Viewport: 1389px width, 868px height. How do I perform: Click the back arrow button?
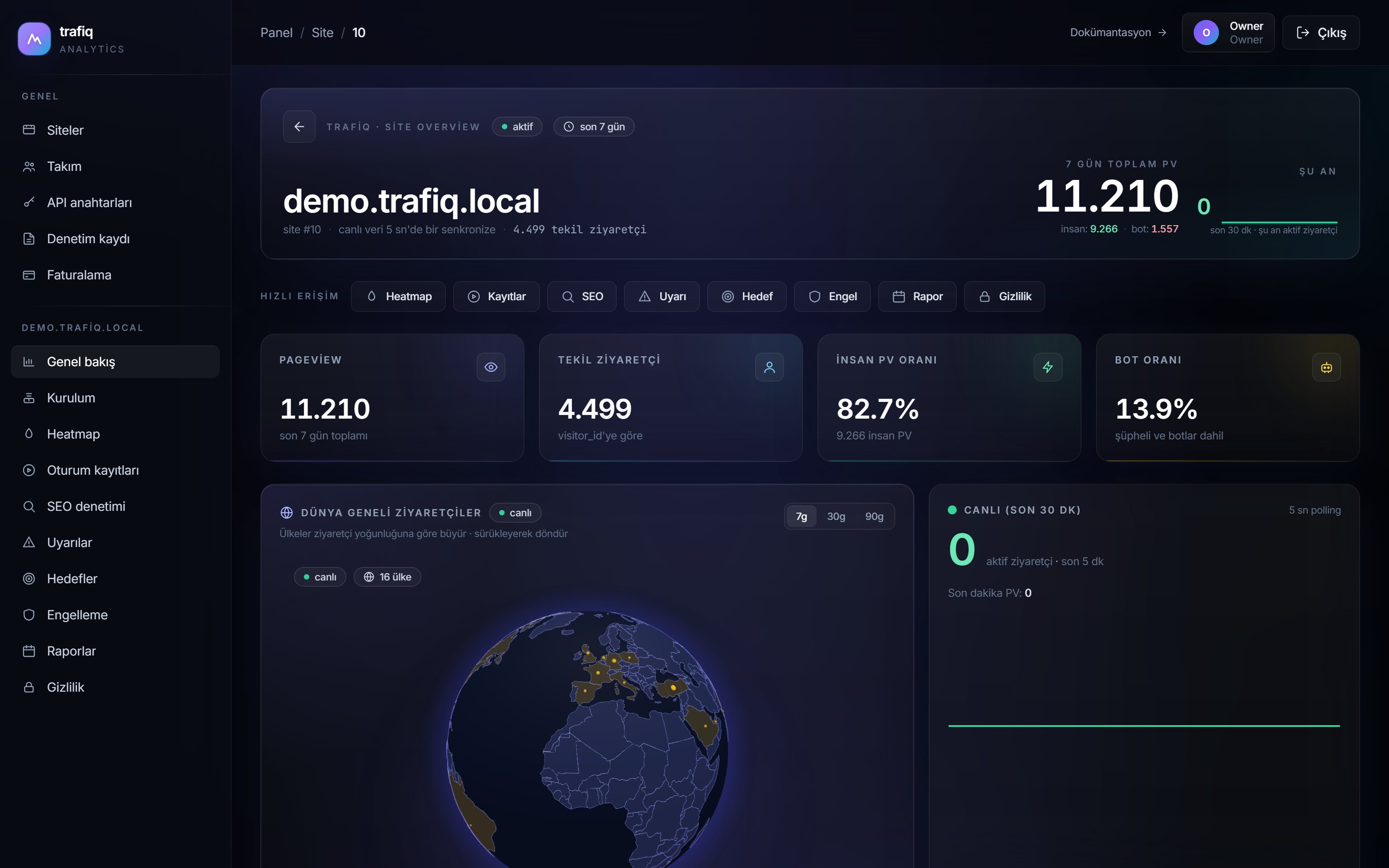(299, 126)
